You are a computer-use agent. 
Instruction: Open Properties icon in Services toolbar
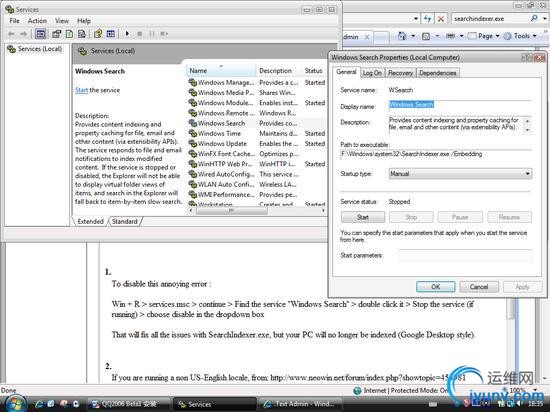pos(56,34)
